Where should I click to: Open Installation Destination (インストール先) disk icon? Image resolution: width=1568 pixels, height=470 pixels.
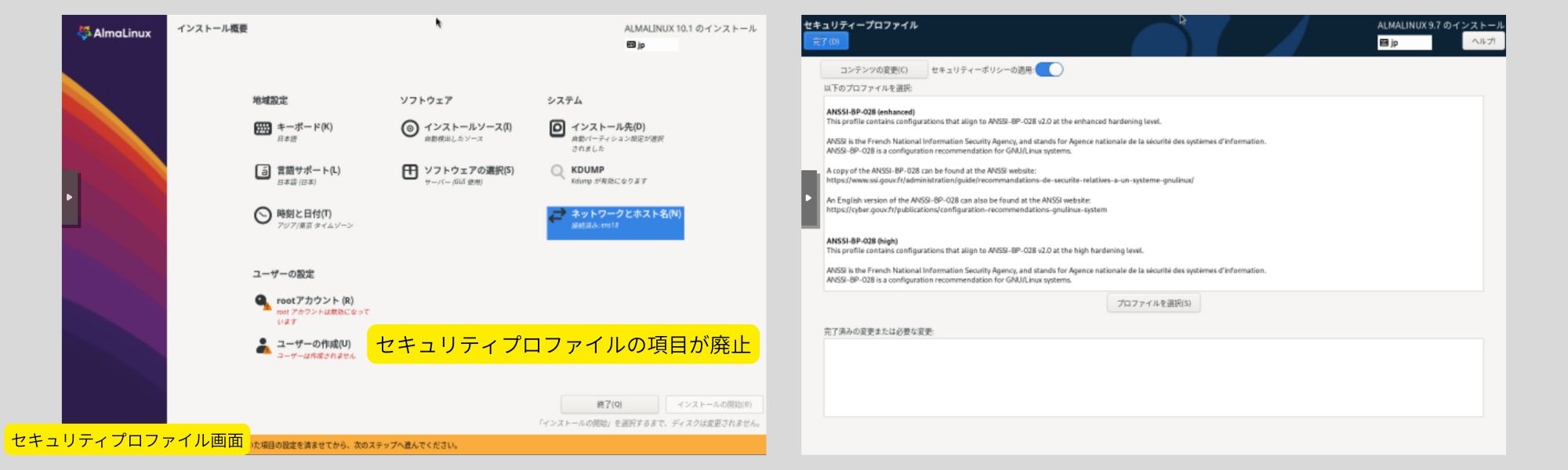(557, 128)
